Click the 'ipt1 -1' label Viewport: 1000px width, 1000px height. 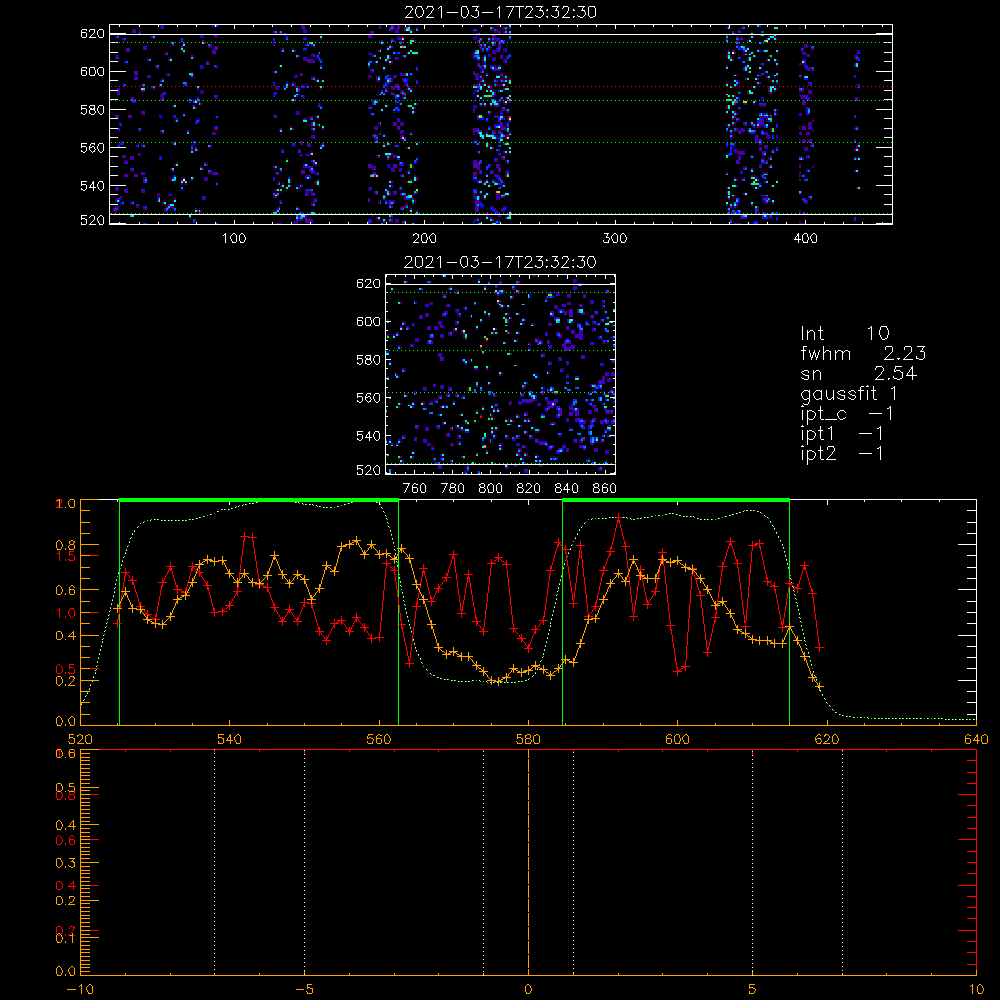(x=842, y=434)
